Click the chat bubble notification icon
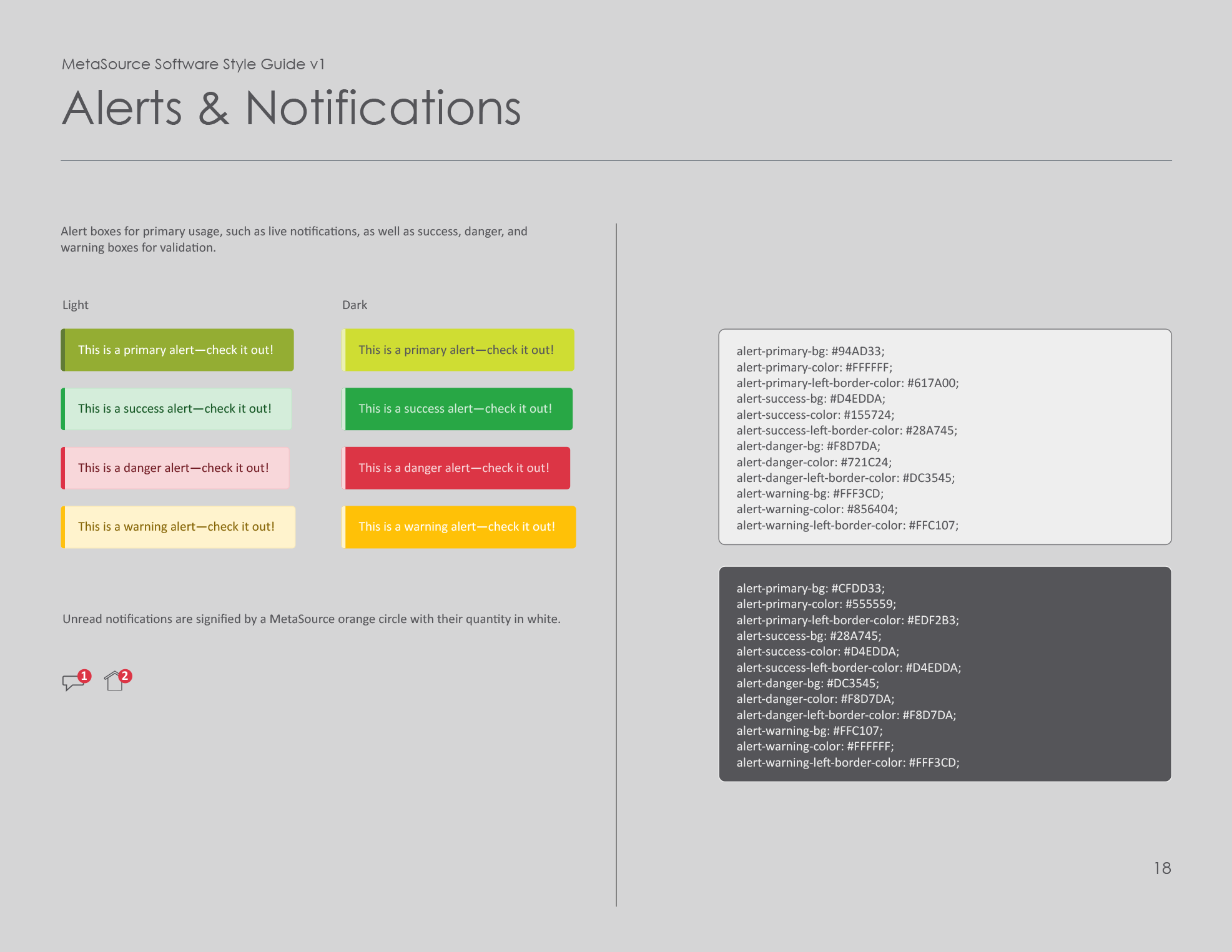This screenshot has height=952, width=1232. [74, 682]
